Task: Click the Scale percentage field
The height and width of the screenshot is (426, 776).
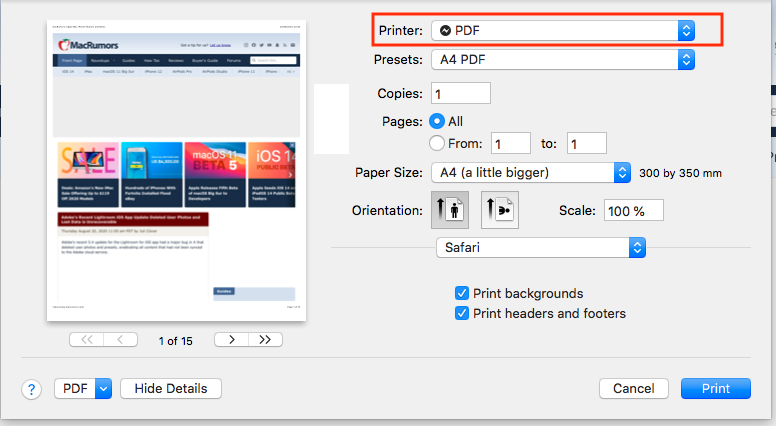Action: tap(633, 211)
